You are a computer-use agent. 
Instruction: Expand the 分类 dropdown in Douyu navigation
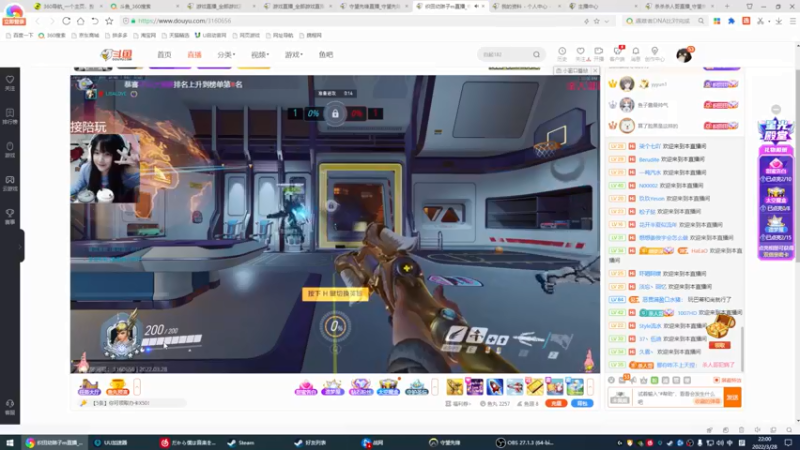pyautogui.click(x=226, y=55)
